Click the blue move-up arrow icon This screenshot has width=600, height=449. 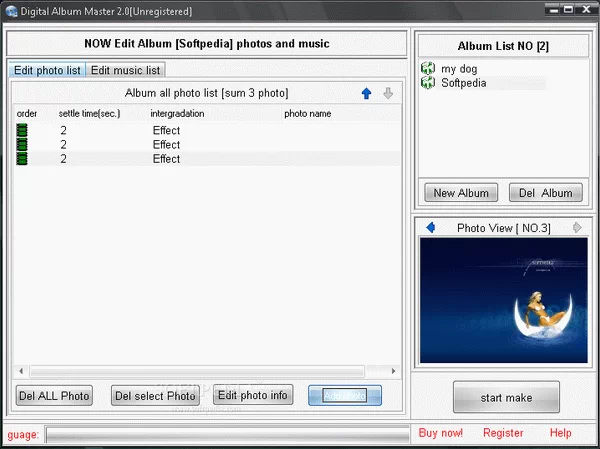click(x=366, y=93)
